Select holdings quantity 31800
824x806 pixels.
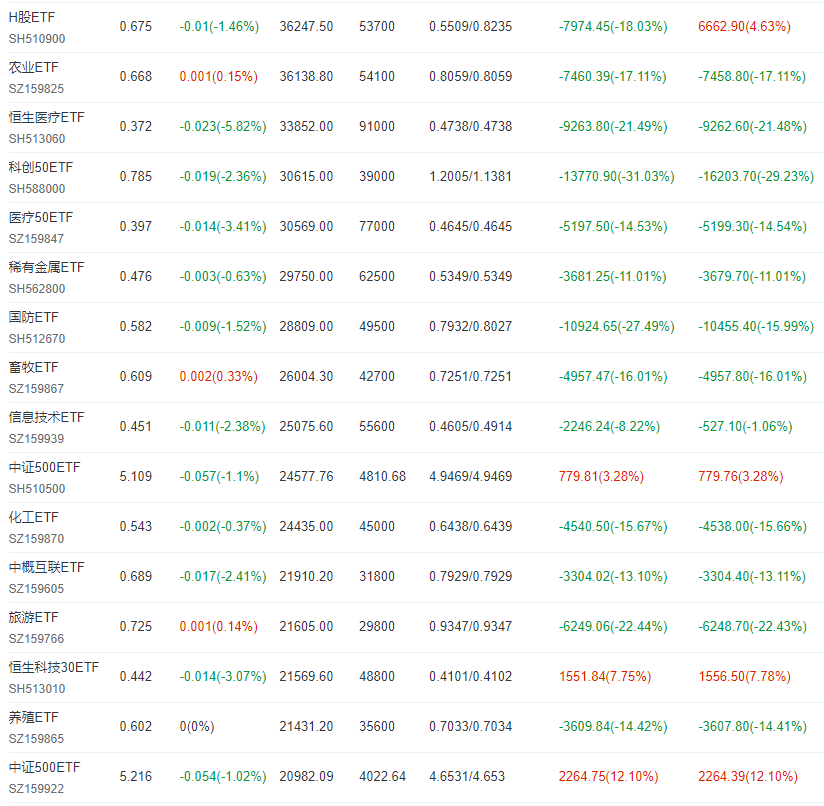pyautogui.click(x=377, y=576)
